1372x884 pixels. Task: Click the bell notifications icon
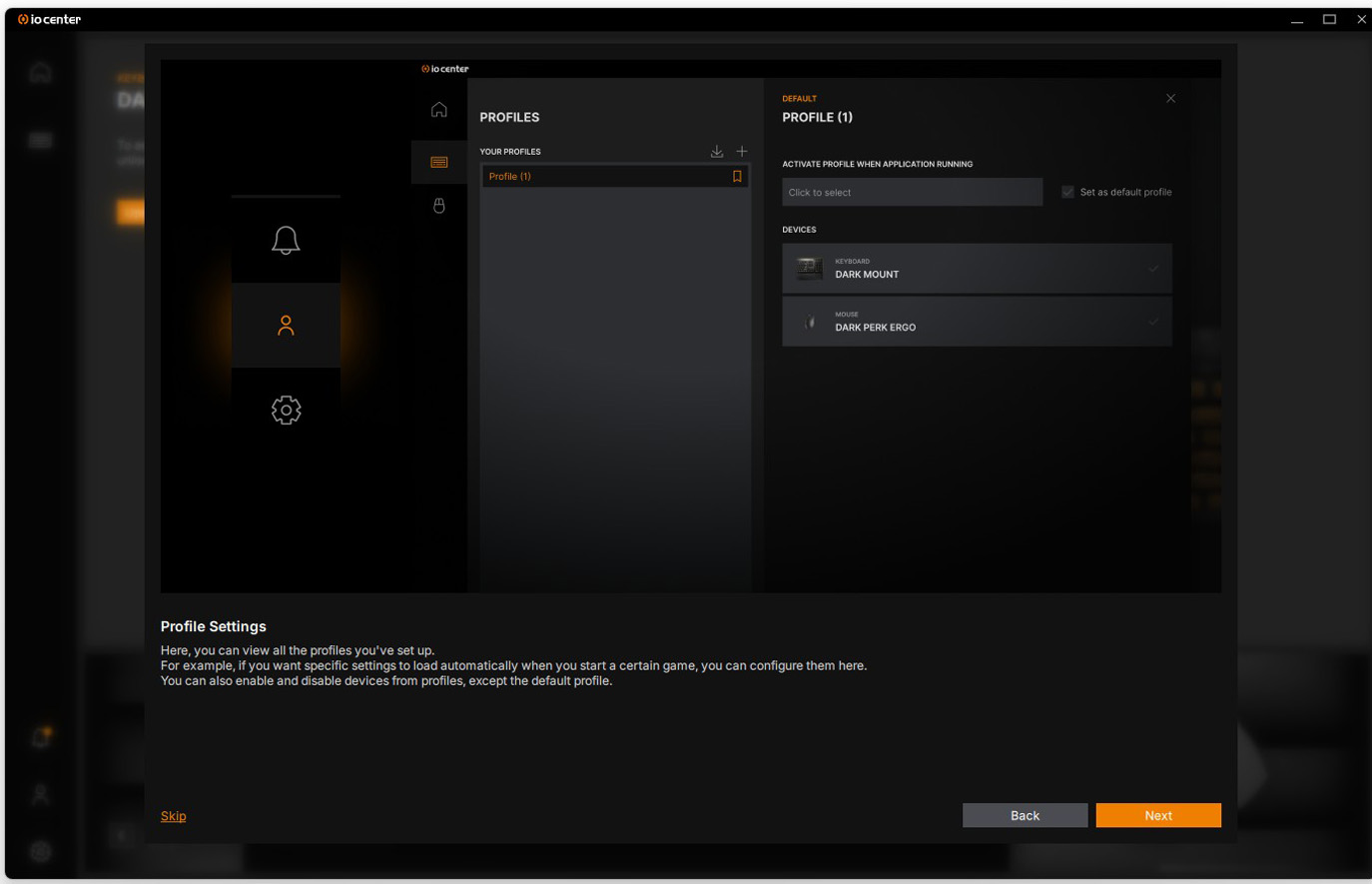[x=286, y=240]
